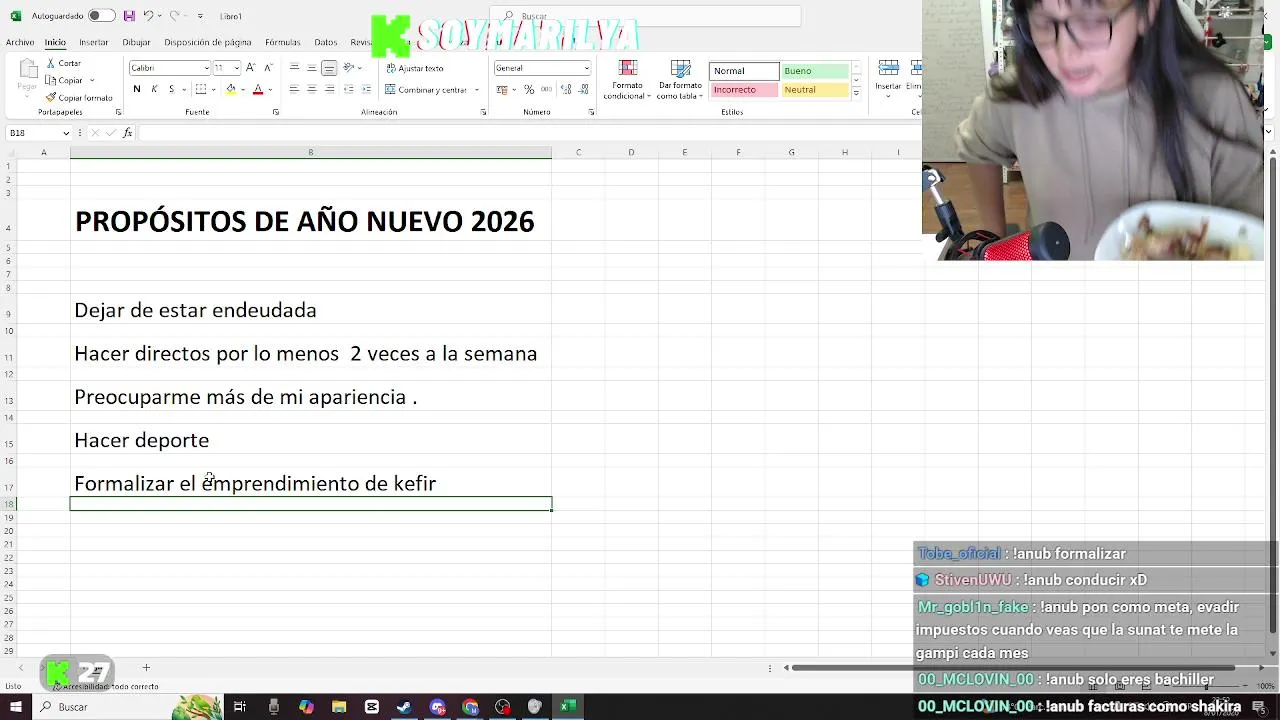Open the Disposición de página tab
1280x720 pixels.
[208, 42]
